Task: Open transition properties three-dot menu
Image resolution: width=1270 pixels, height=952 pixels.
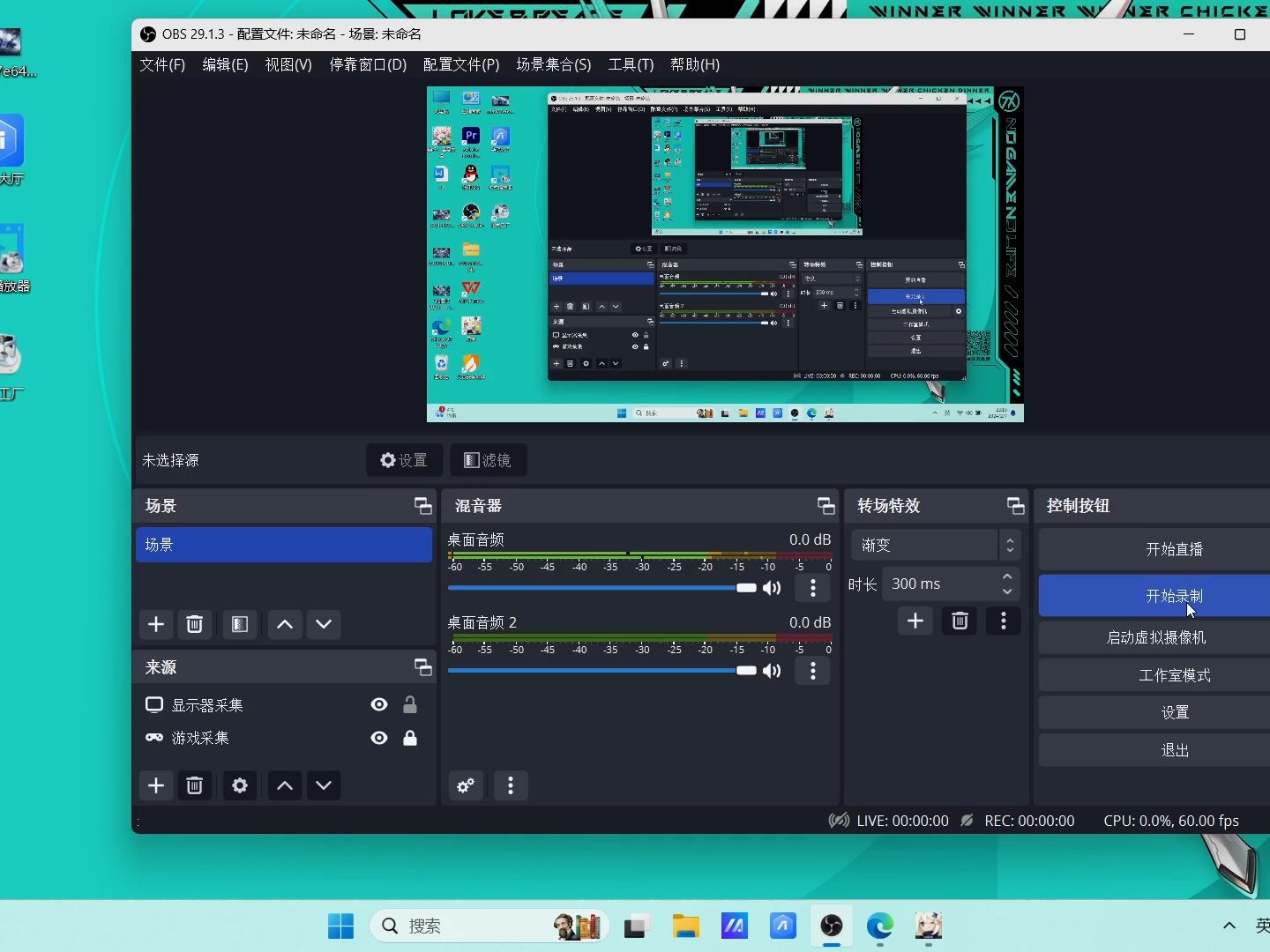Action: click(x=1004, y=621)
